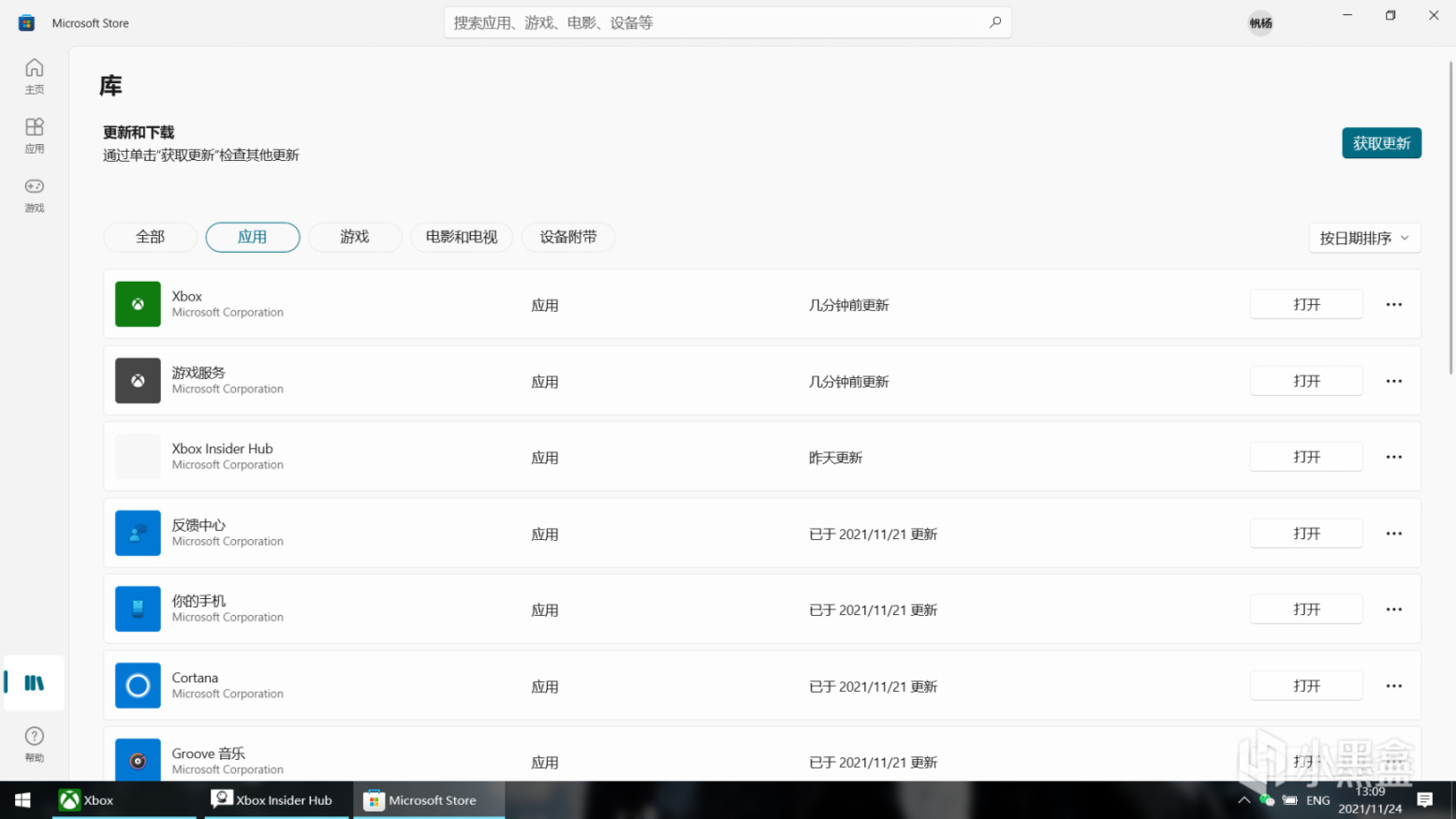The height and width of the screenshot is (819, 1456).
Task: Open the user profile avatar
Action: (x=1260, y=23)
